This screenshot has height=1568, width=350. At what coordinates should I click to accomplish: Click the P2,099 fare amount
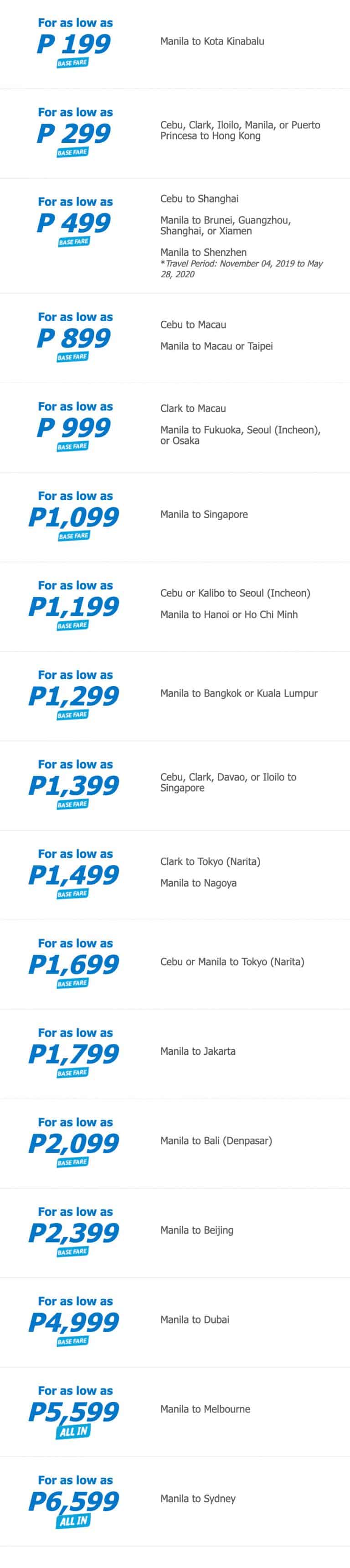tap(73, 1143)
